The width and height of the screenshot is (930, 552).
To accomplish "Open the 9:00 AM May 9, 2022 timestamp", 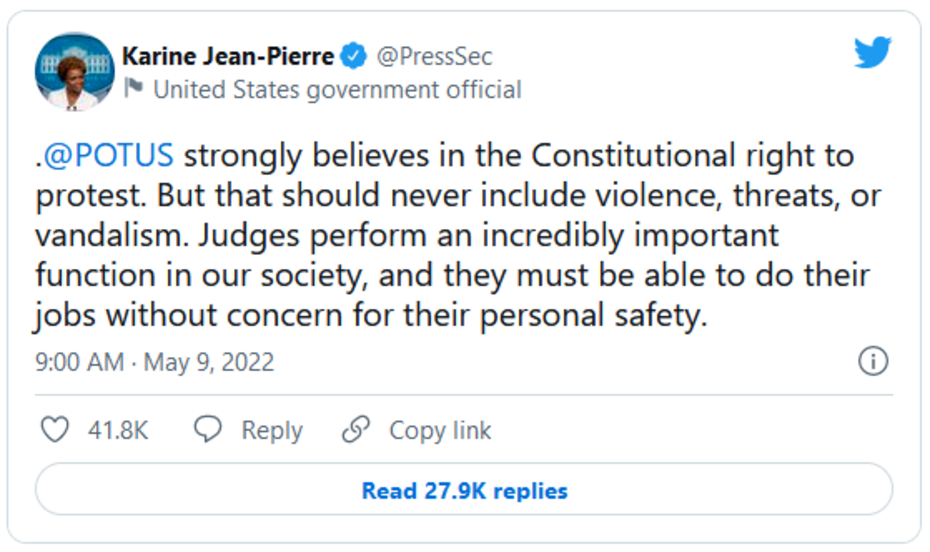I will point(155,361).
